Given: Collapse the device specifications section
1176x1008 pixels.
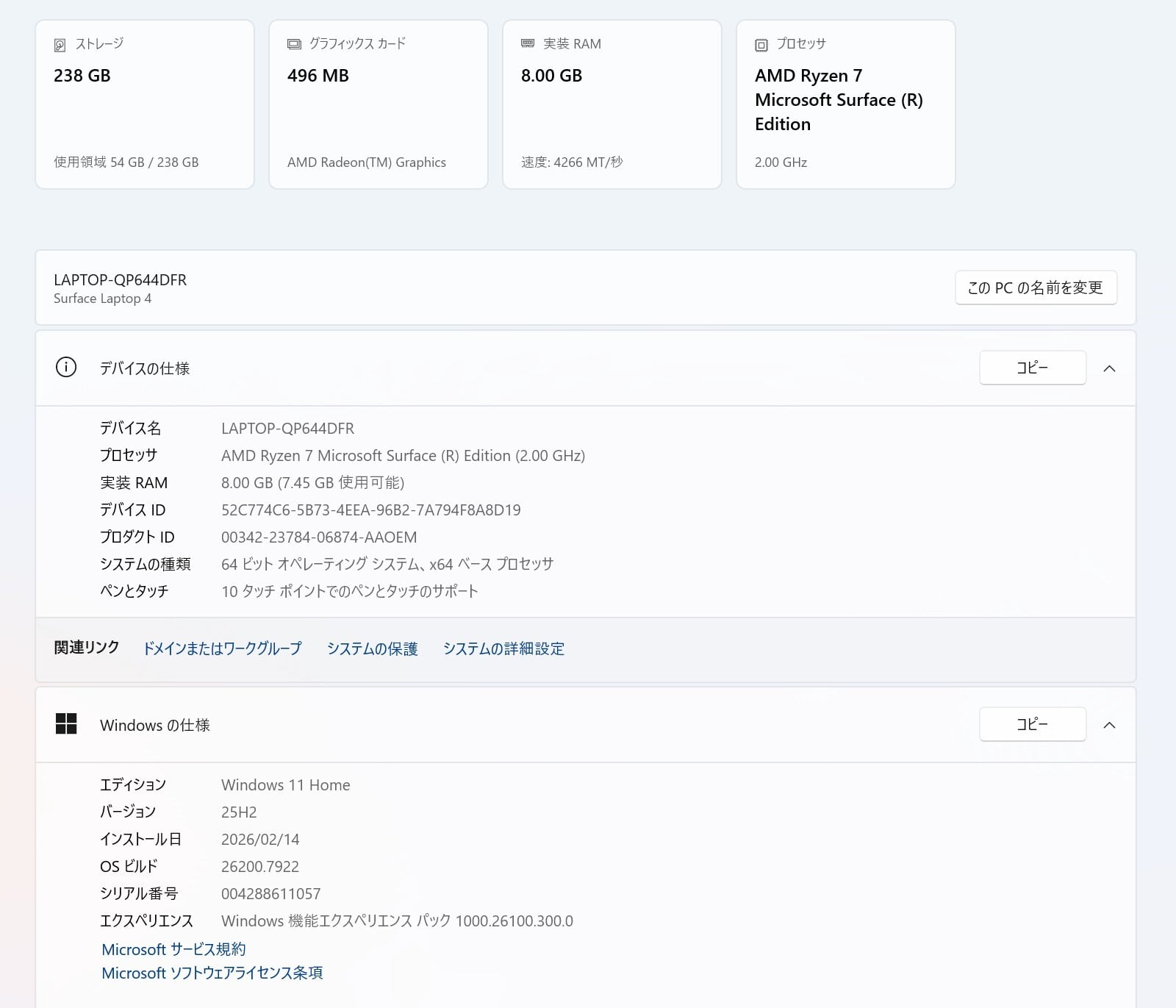Looking at the screenshot, I should pos(1109,368).
